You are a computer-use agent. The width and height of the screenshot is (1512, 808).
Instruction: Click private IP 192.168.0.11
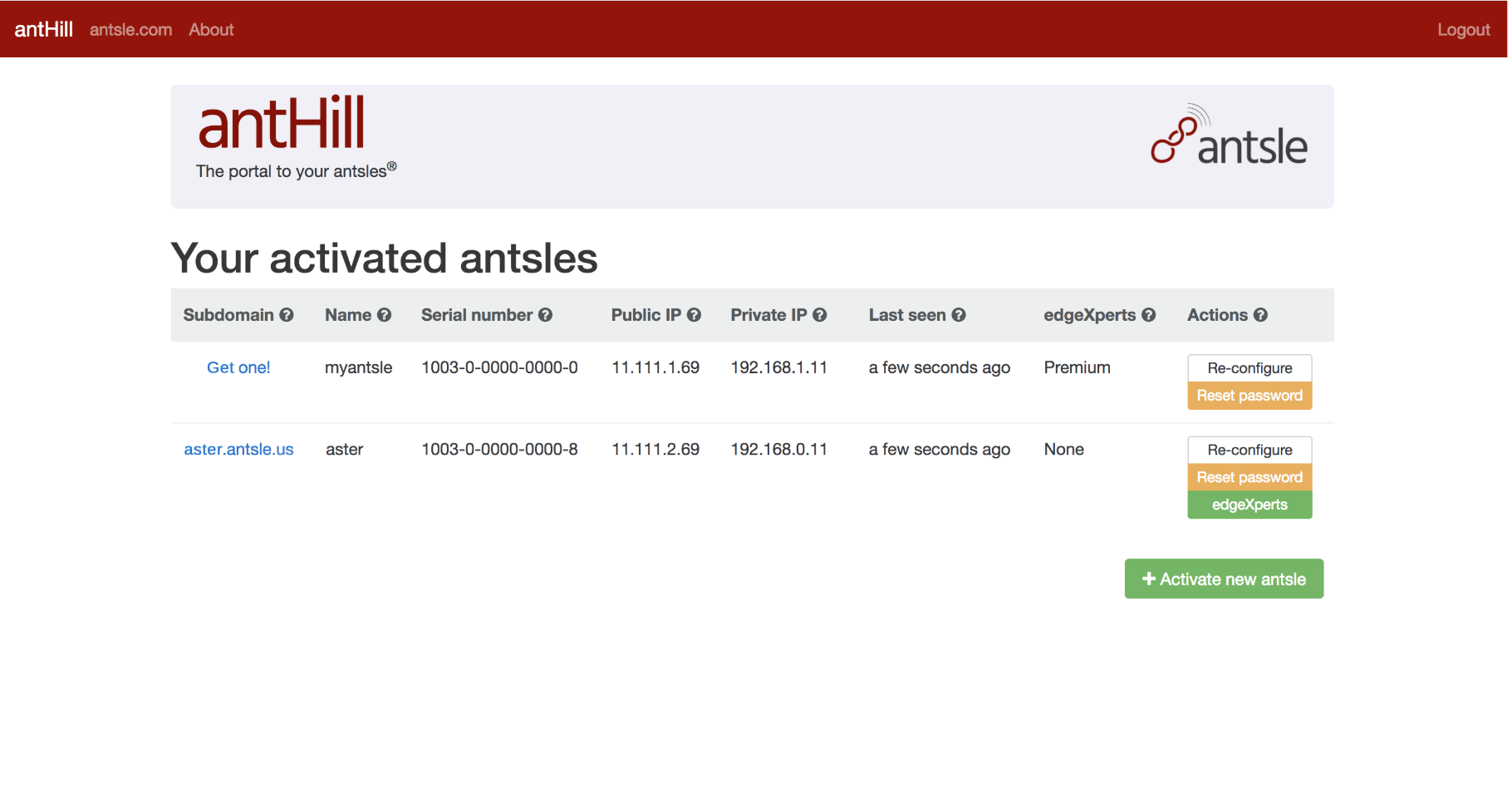coord(779,449)
